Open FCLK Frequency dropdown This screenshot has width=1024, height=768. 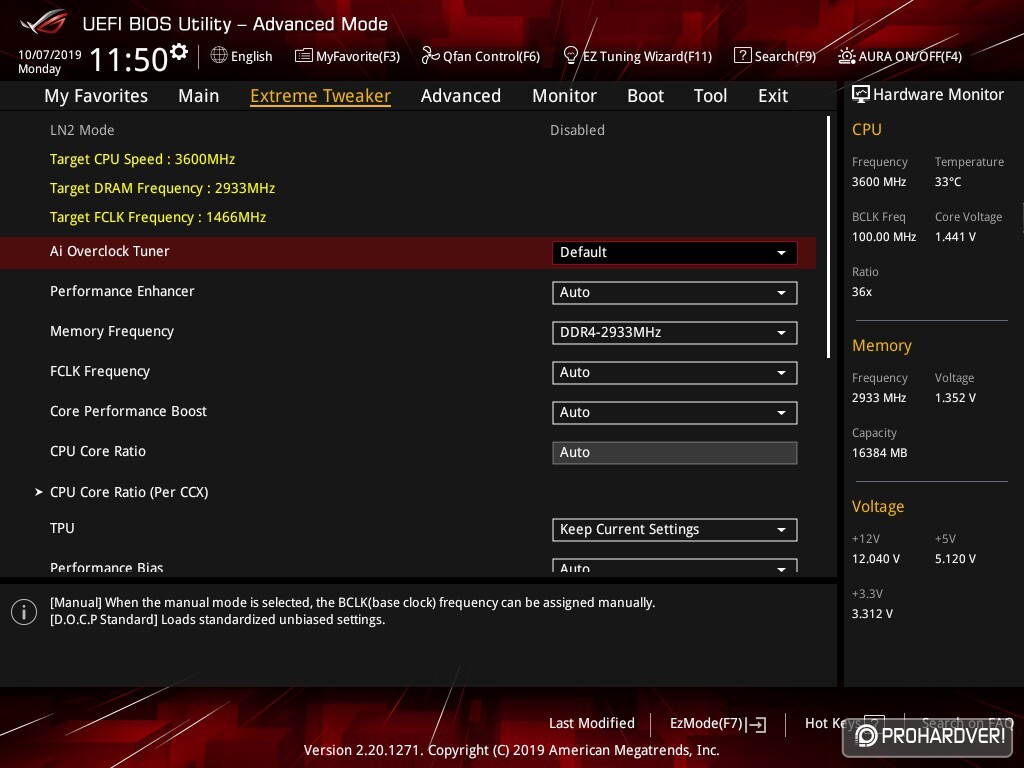coord(674,372)
